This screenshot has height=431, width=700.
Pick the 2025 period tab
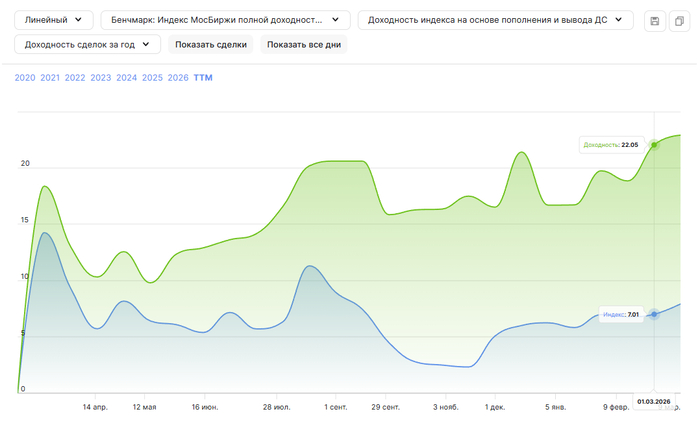(153, 78)
